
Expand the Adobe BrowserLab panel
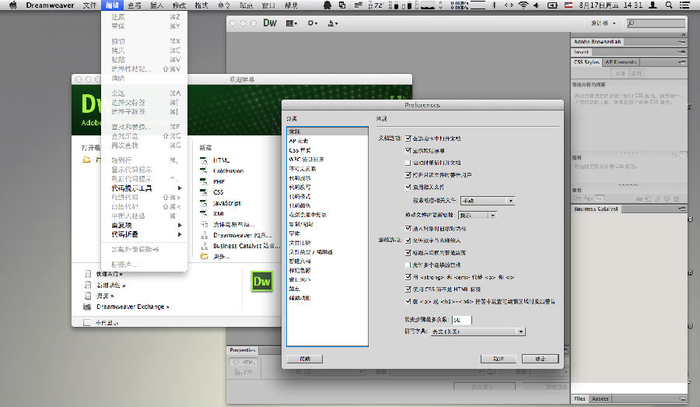[597, 42]
